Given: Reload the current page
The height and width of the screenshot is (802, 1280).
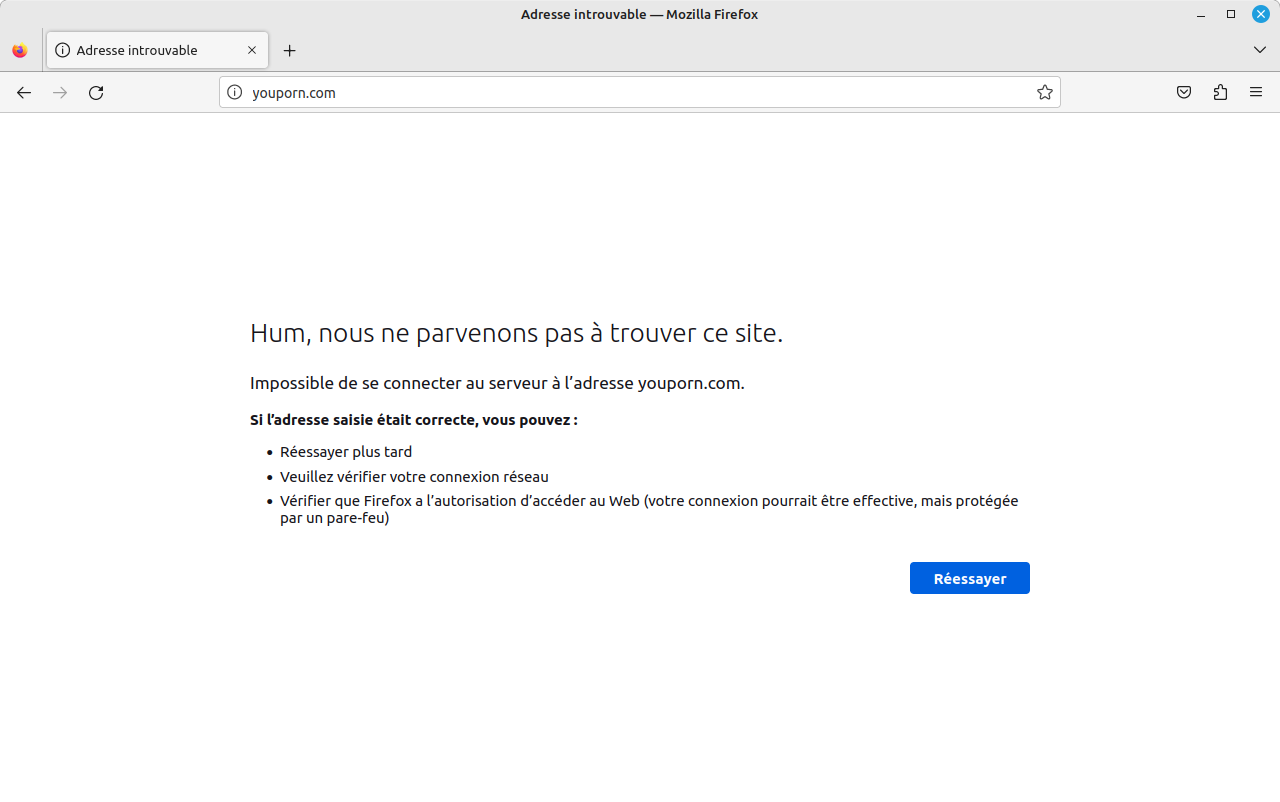Looking at the screenshot, I should [x=96, y=93].
